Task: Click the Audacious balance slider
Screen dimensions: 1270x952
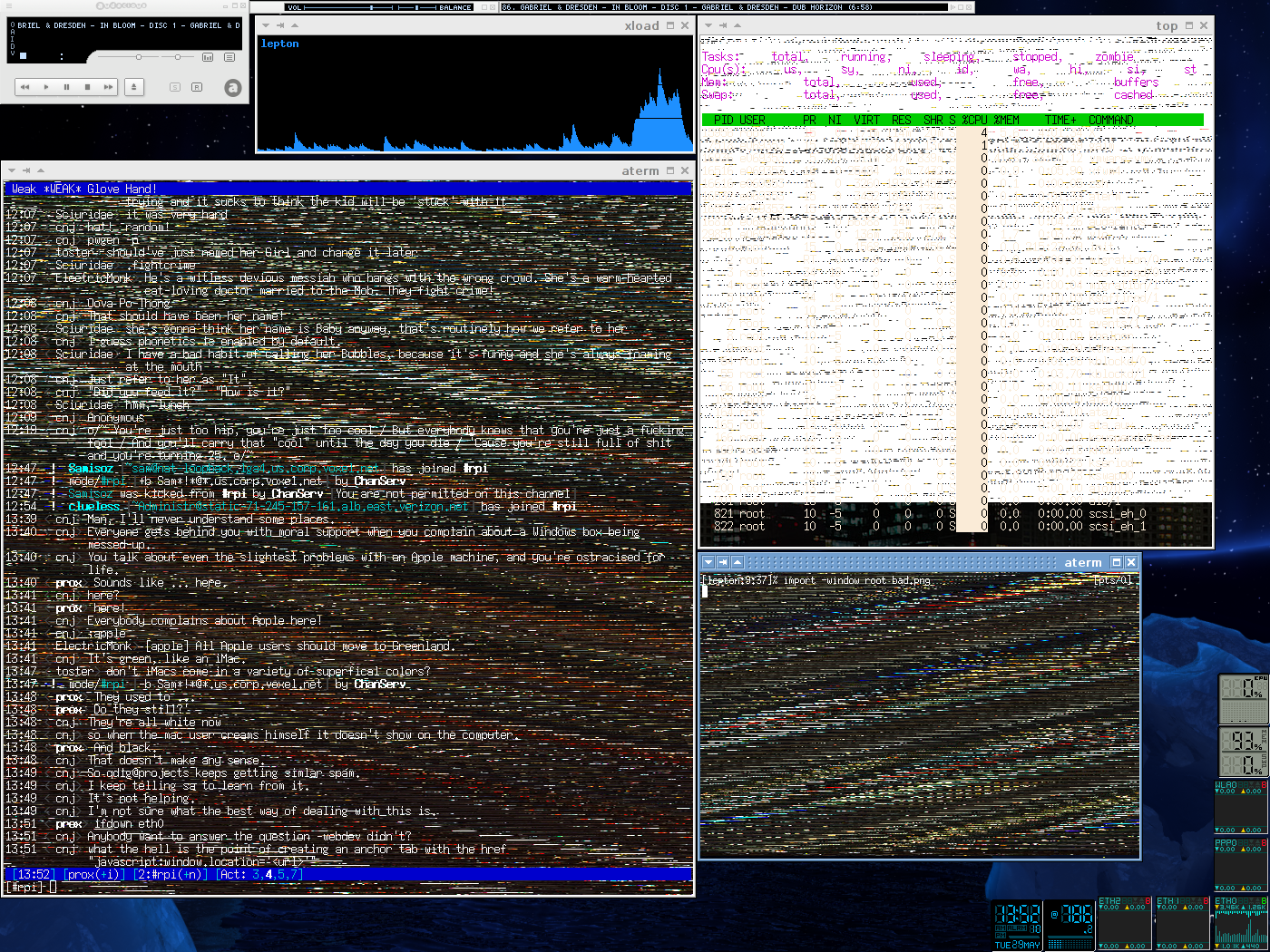Action: click(x=178, y=57)
